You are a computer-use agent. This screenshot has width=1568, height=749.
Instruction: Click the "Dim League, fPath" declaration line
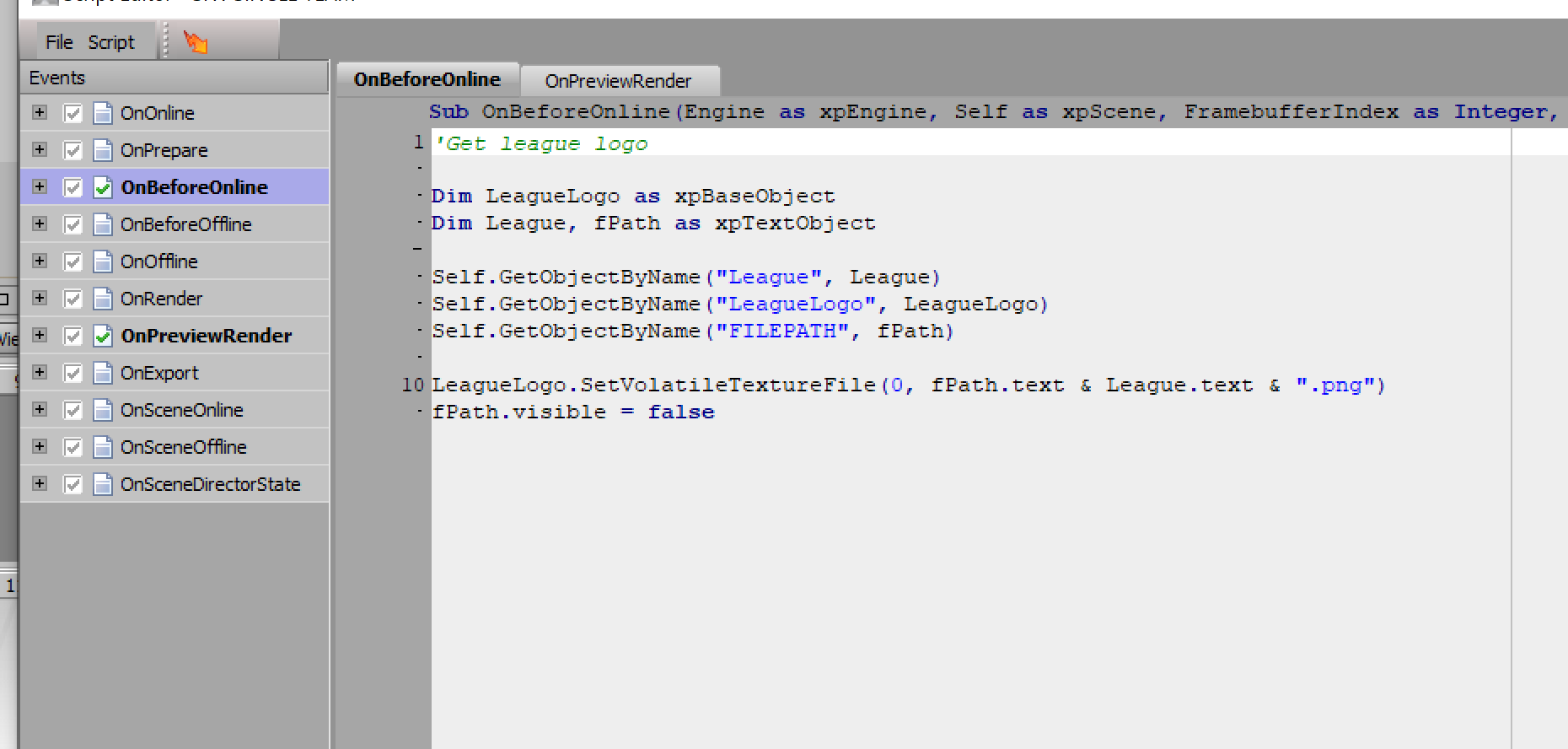click(653, 224)
